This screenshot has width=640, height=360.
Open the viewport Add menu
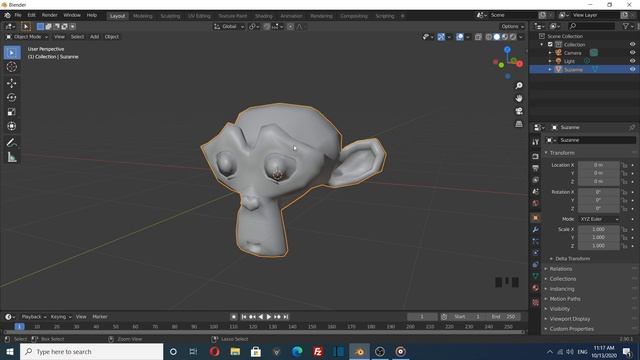click(94, 37)
